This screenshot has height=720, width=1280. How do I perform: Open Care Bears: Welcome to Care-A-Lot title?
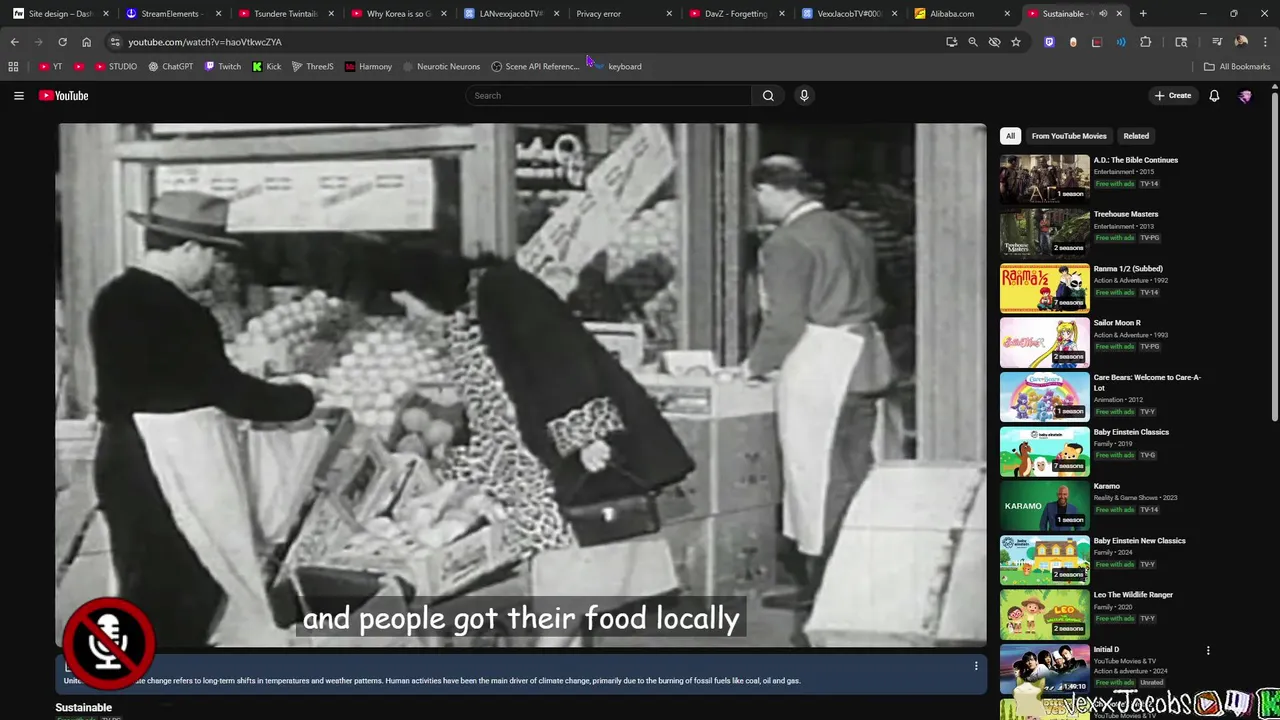coord(1147,382)
